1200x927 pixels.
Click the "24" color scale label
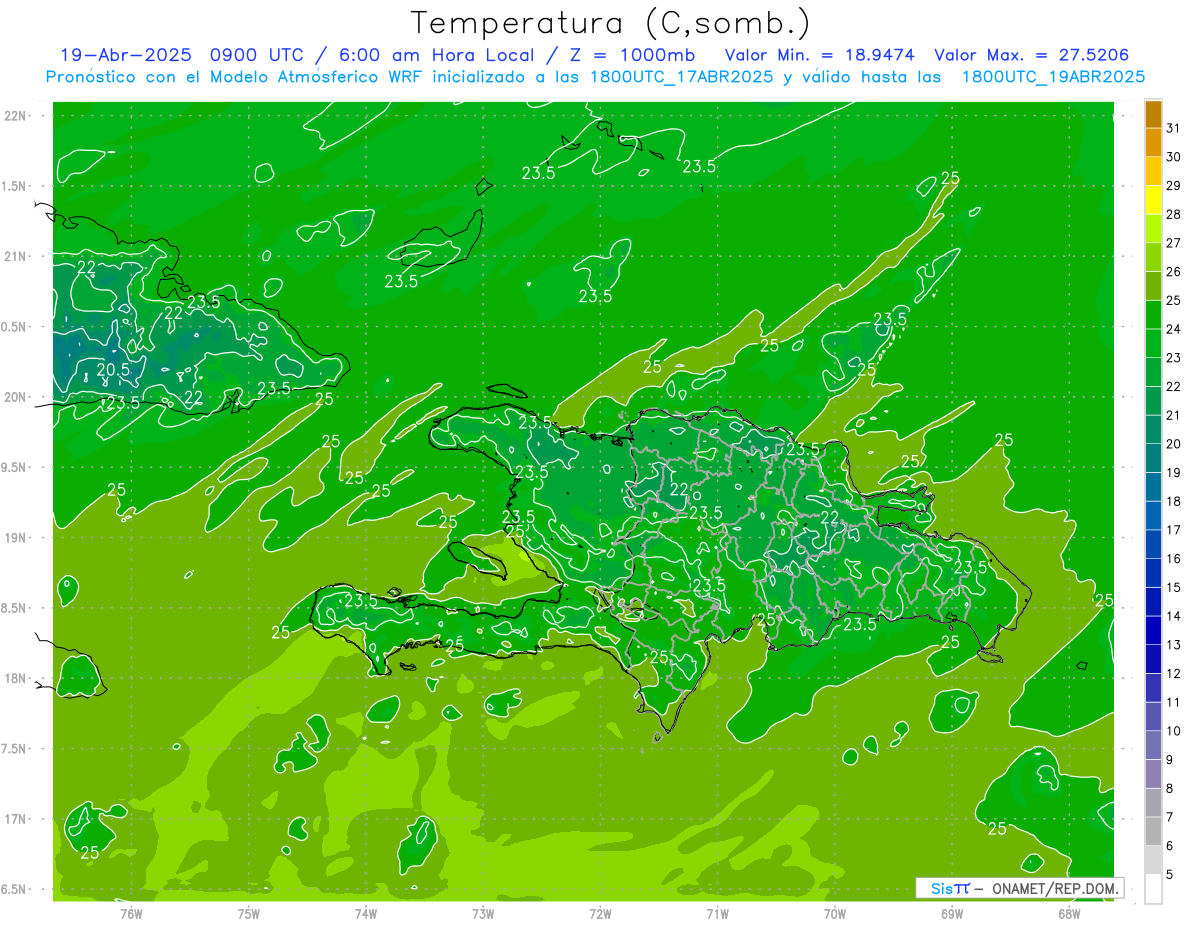[x=1174, y=329]
